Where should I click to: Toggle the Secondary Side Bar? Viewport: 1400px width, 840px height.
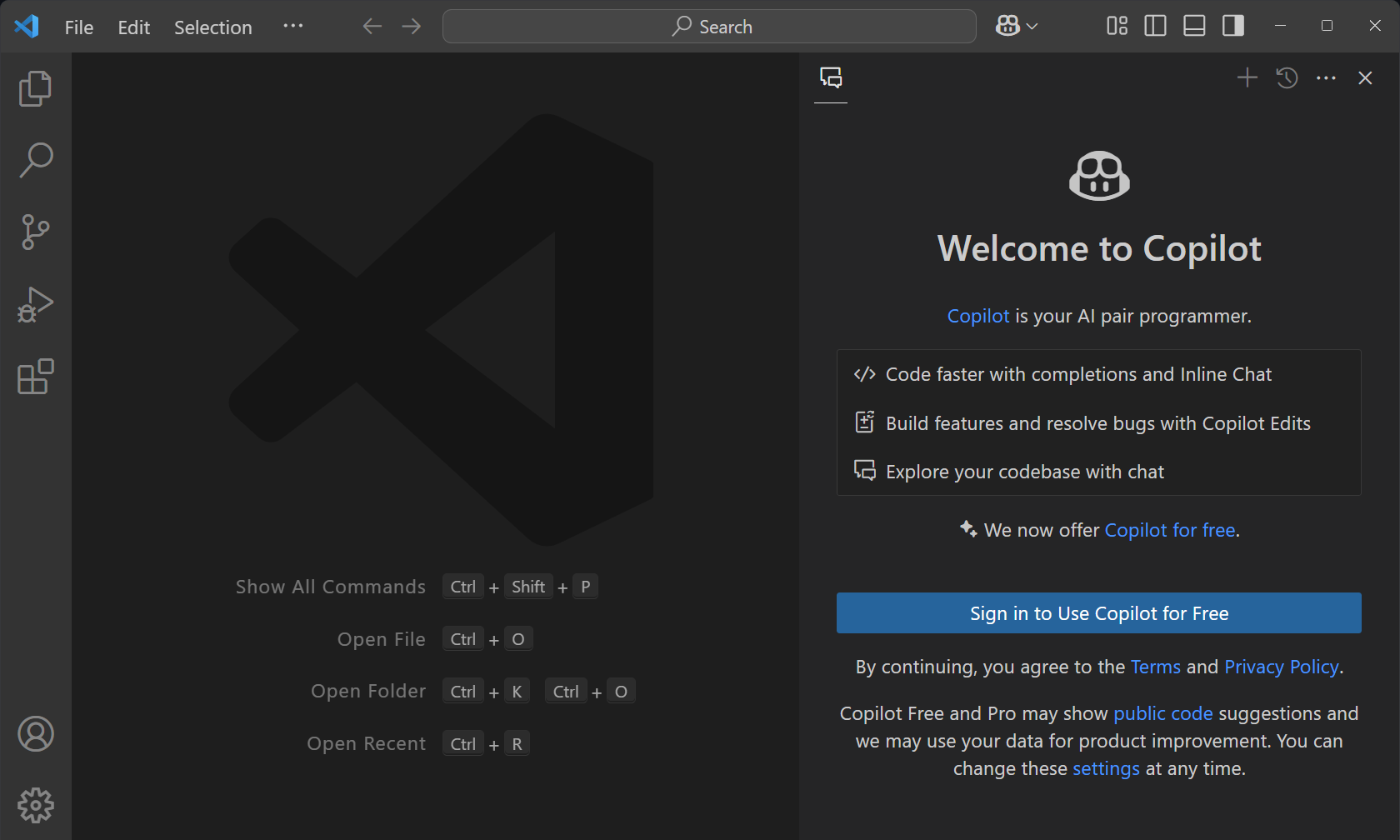[x=1232, y=26]
